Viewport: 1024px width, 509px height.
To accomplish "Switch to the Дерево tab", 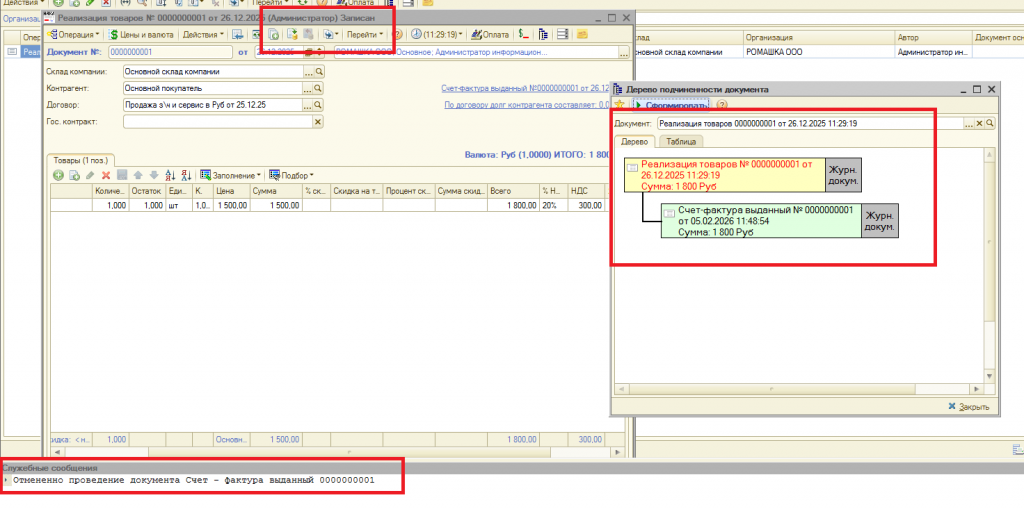I will 634,141.
